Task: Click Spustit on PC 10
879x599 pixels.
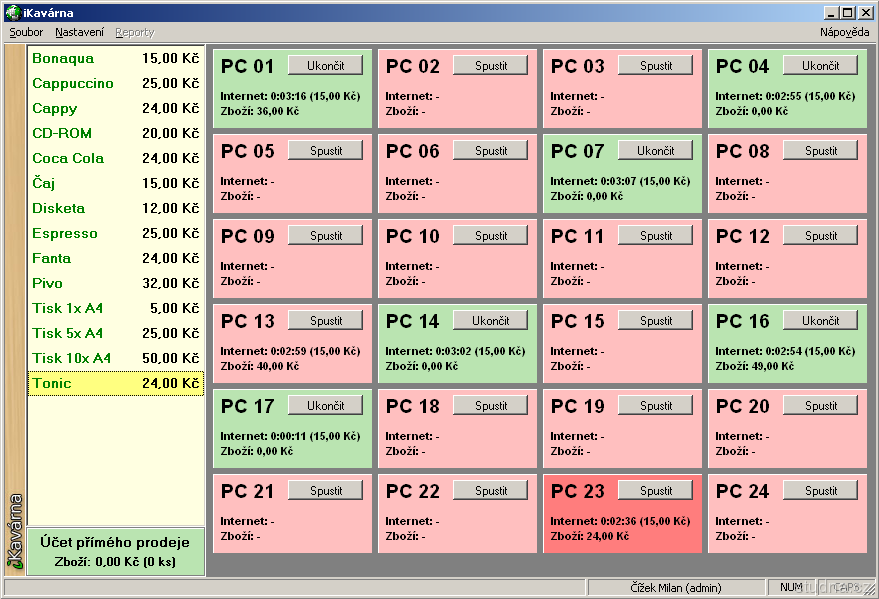Action: (x=491, y=236)
